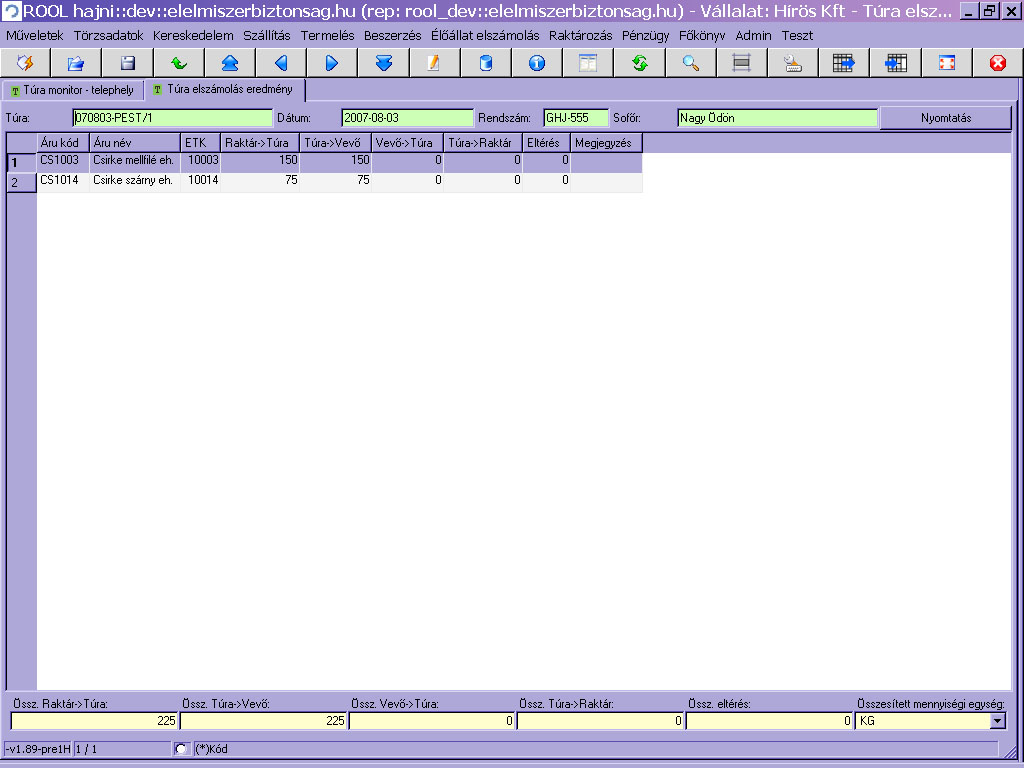Open the Raktározás menu
Viewport: 1024px width, 768px height.
[581, 35]
